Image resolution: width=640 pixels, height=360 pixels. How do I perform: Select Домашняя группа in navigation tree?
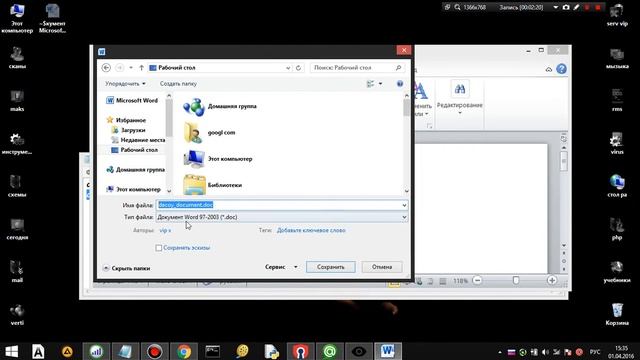(x=136, y=170)
